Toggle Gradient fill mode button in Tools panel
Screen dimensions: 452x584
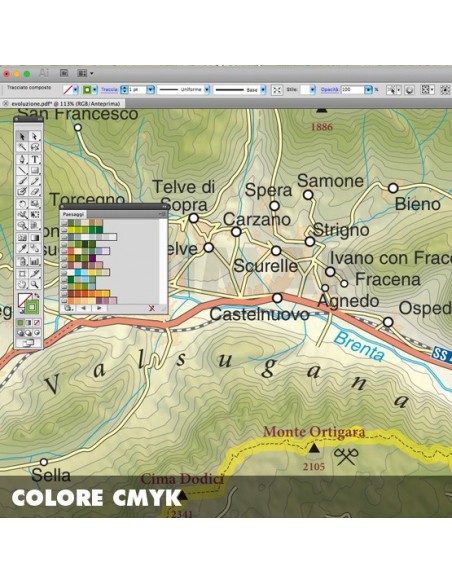[x=29, y=323]
